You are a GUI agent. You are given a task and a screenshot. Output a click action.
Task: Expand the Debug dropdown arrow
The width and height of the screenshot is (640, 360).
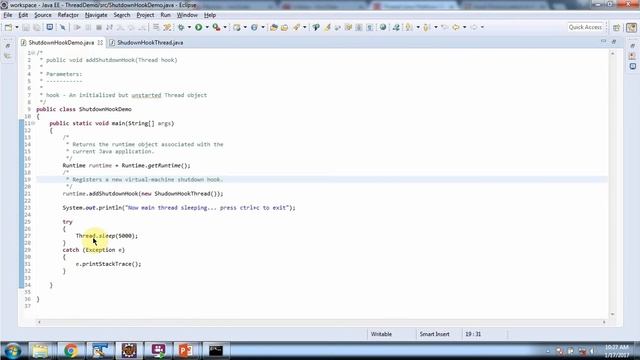[189, 27]
